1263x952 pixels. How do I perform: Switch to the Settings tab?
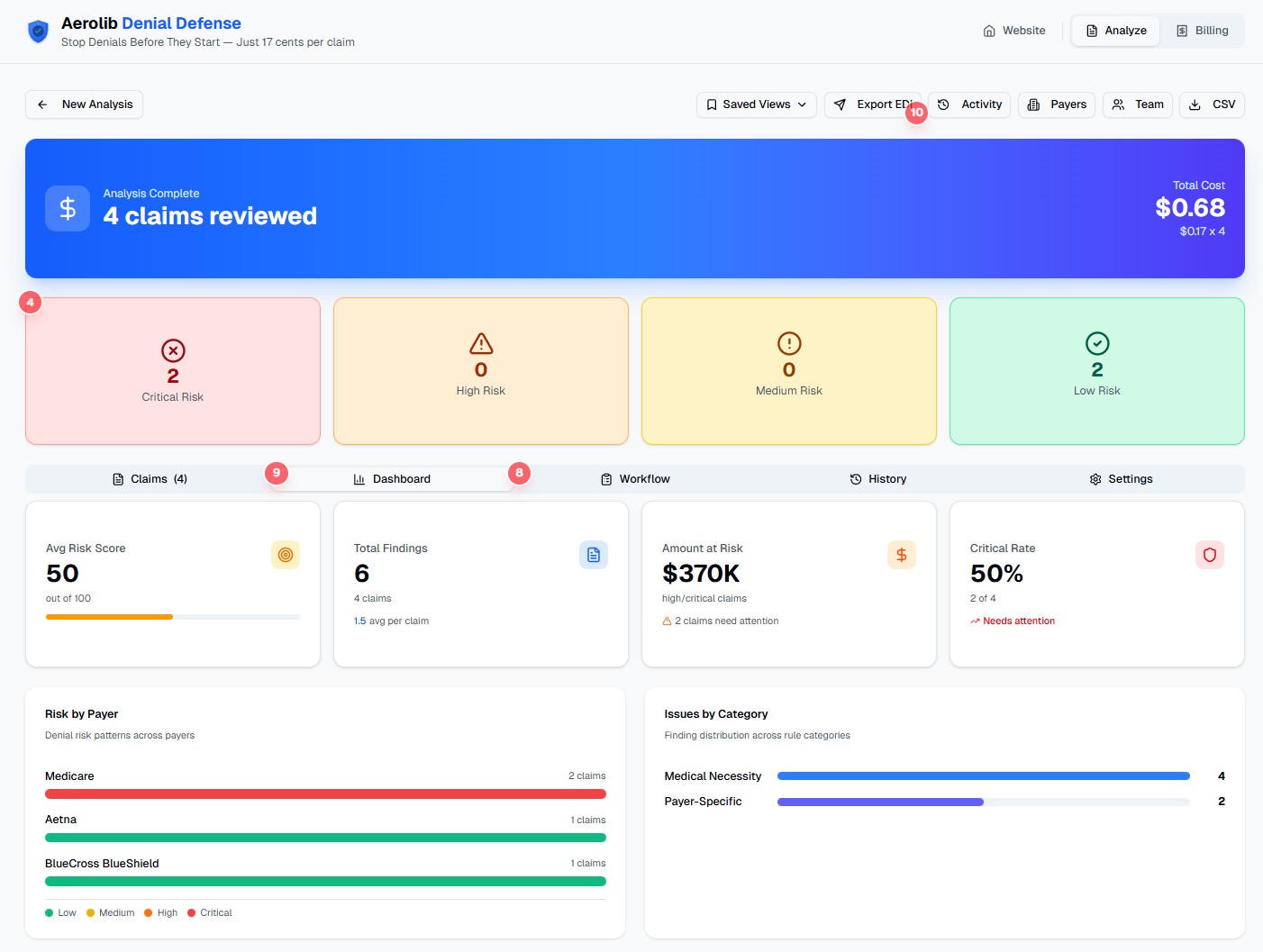pyautogui.click(x=1121, y=478)
